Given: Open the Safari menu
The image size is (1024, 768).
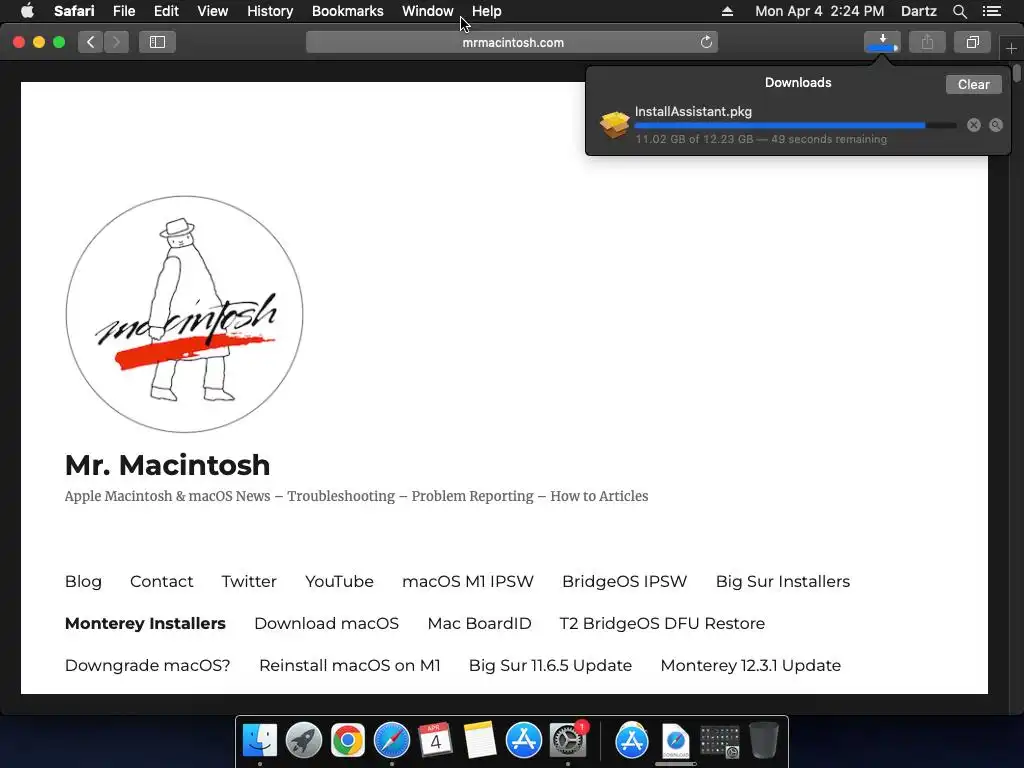Looking at the screenshot, I should [x=74, y=11].
